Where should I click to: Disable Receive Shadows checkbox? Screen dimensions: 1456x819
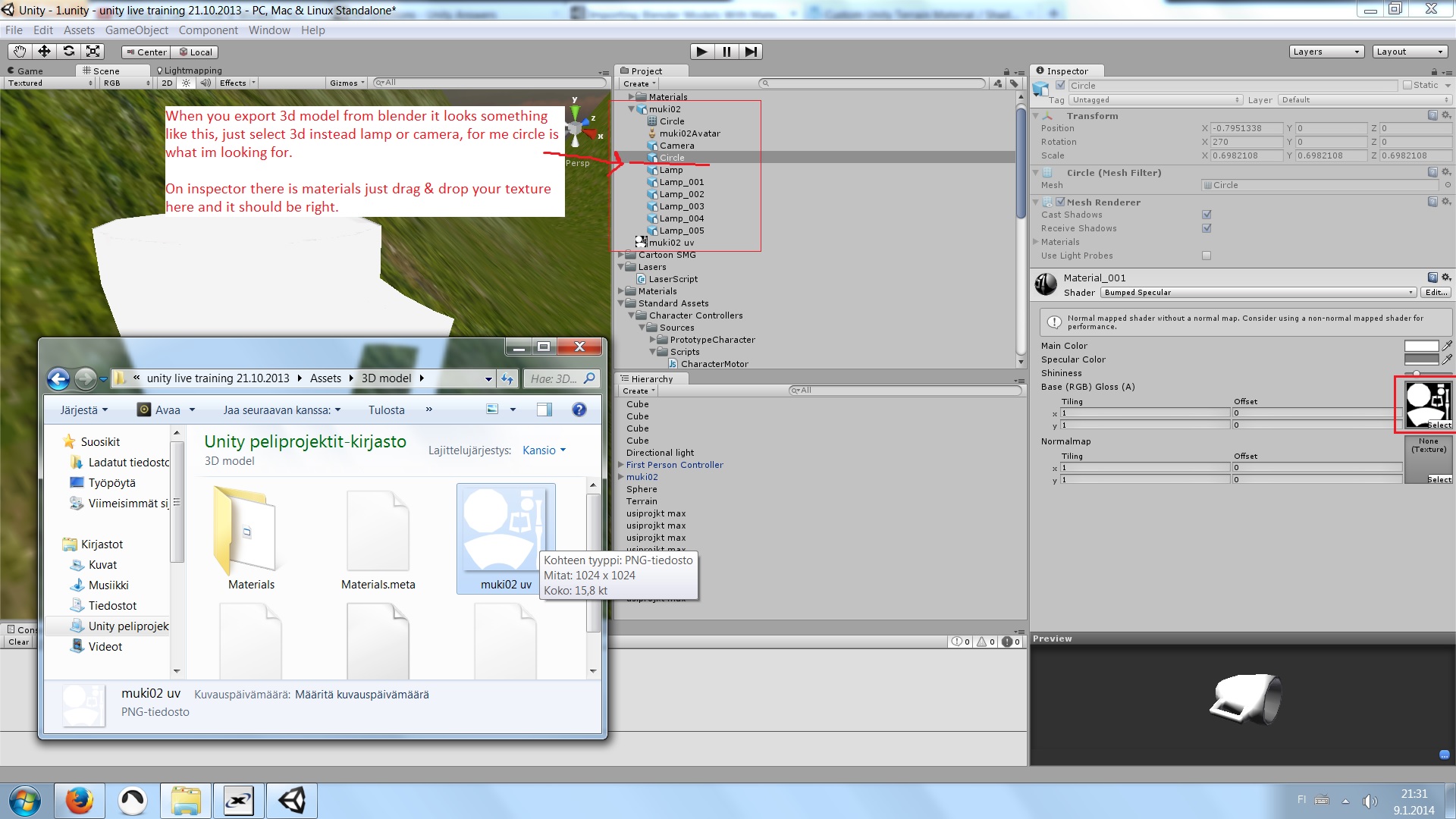pyautogui.click(x=1207, y=228)
